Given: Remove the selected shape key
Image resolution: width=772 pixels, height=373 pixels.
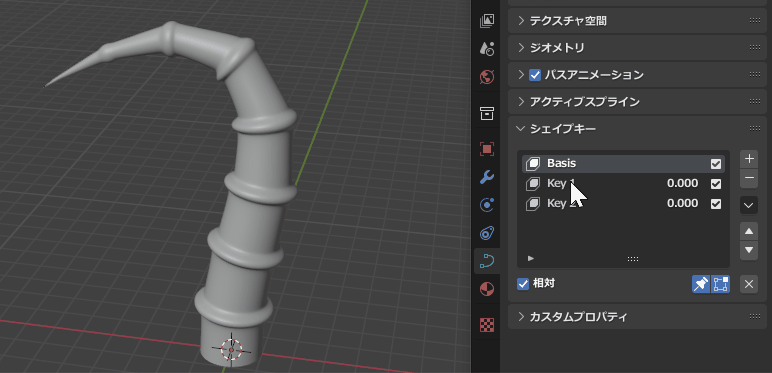Looking at the screenshot, I should [x=749, y=178].
